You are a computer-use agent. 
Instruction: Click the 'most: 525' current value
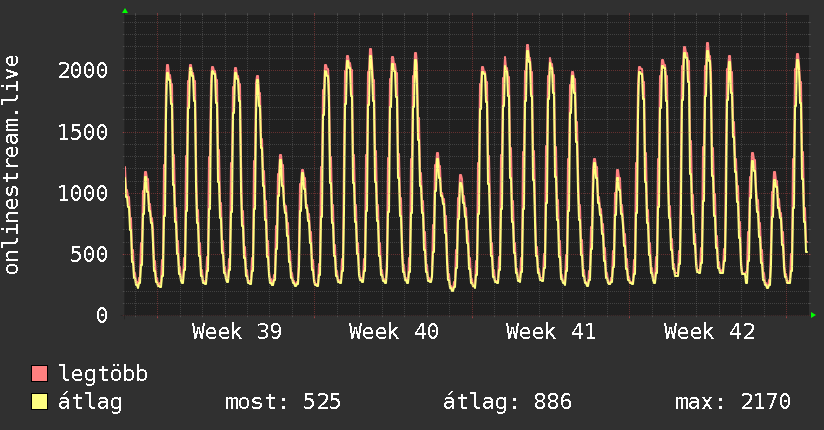(x=283, y=402)
